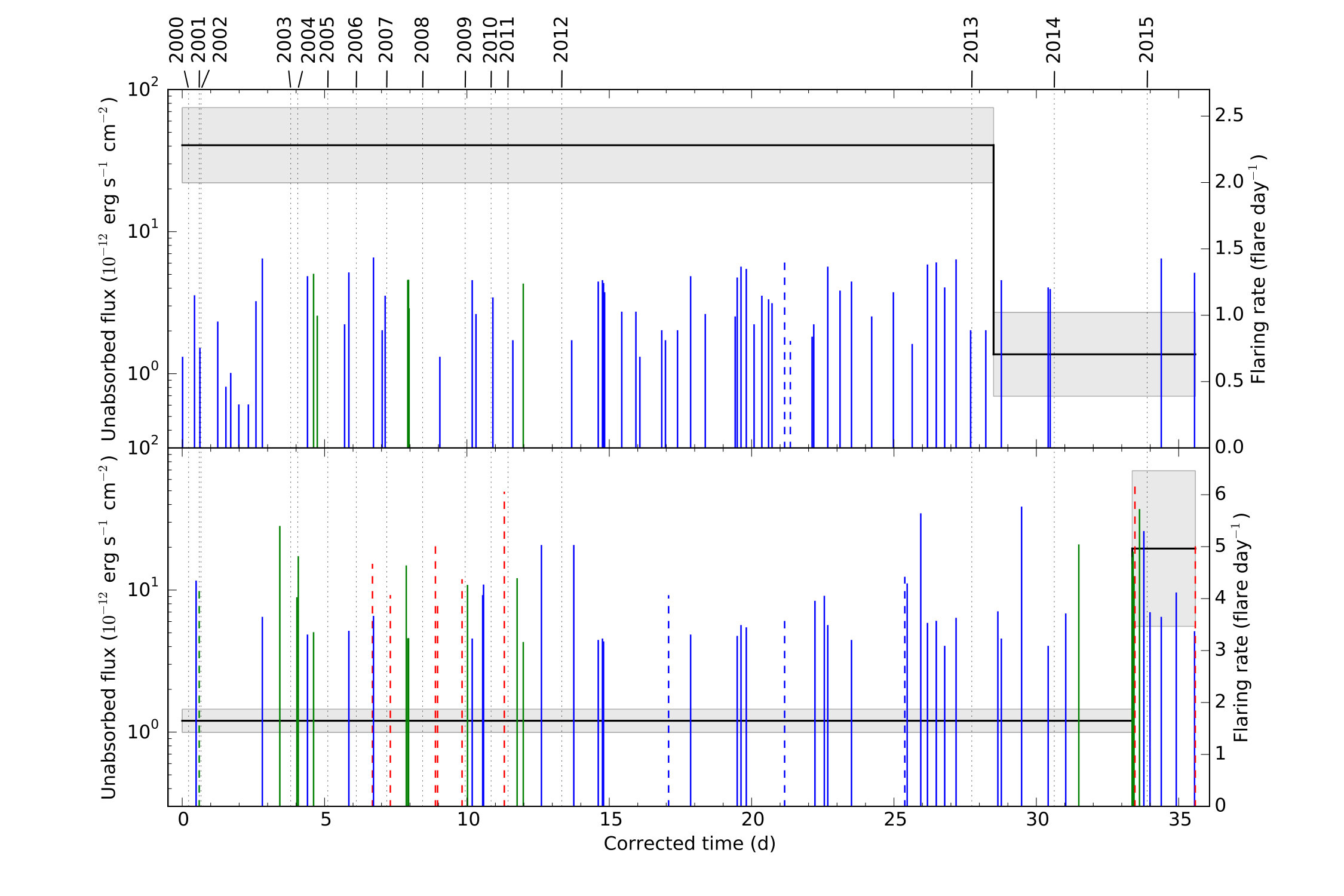The image size is (1344, 896).
Task: Click the 2006 year label
Action: coord(356,40)
